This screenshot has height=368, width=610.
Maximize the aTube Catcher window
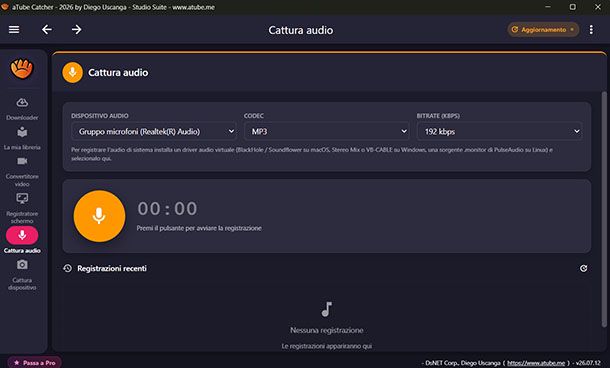tap(573, 7)
